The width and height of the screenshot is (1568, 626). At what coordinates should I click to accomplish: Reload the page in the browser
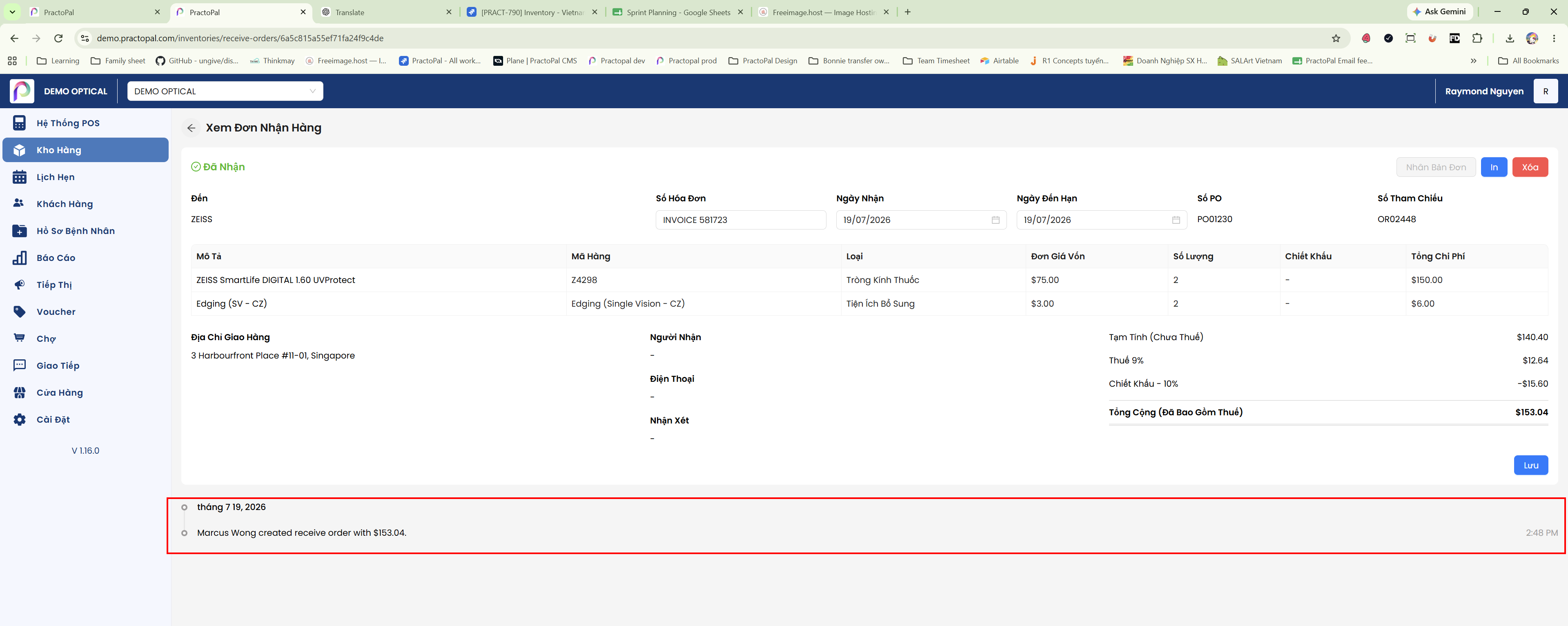point(58,38)
